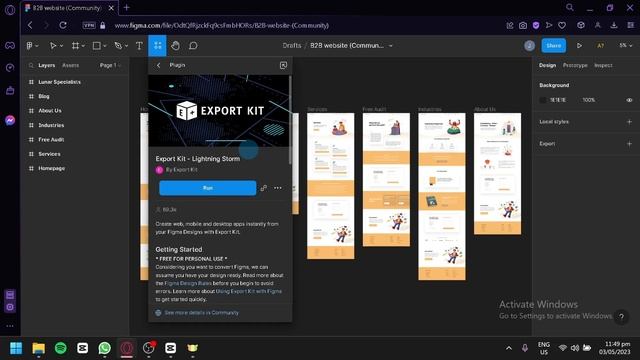Image resolution: width=640 pixels, height=360 pixels.
Task: Add a local style with plus
Action: pyautogui.click(x=629, y=122)
